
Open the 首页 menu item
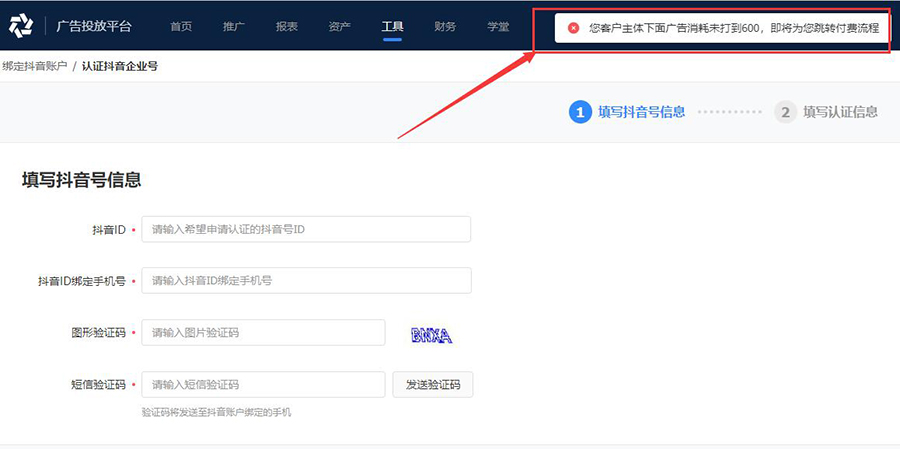click(181, 26)
